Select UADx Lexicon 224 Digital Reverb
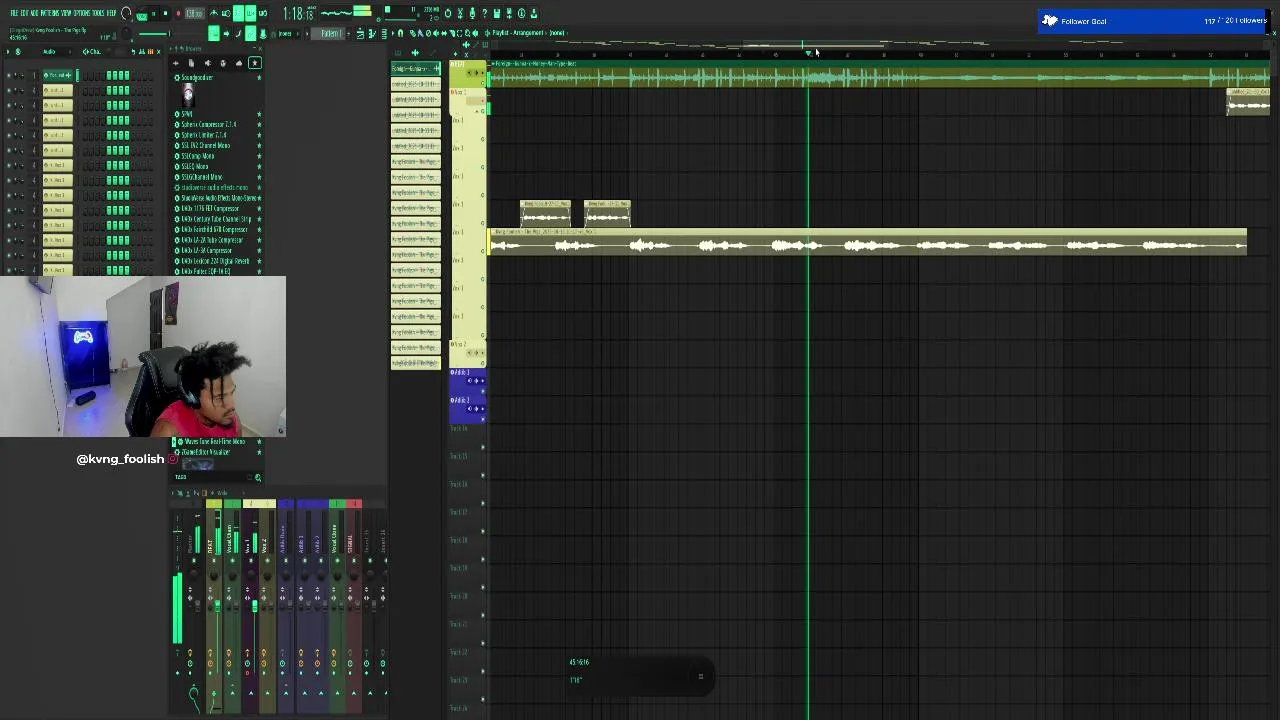 [x=215, y=261]
